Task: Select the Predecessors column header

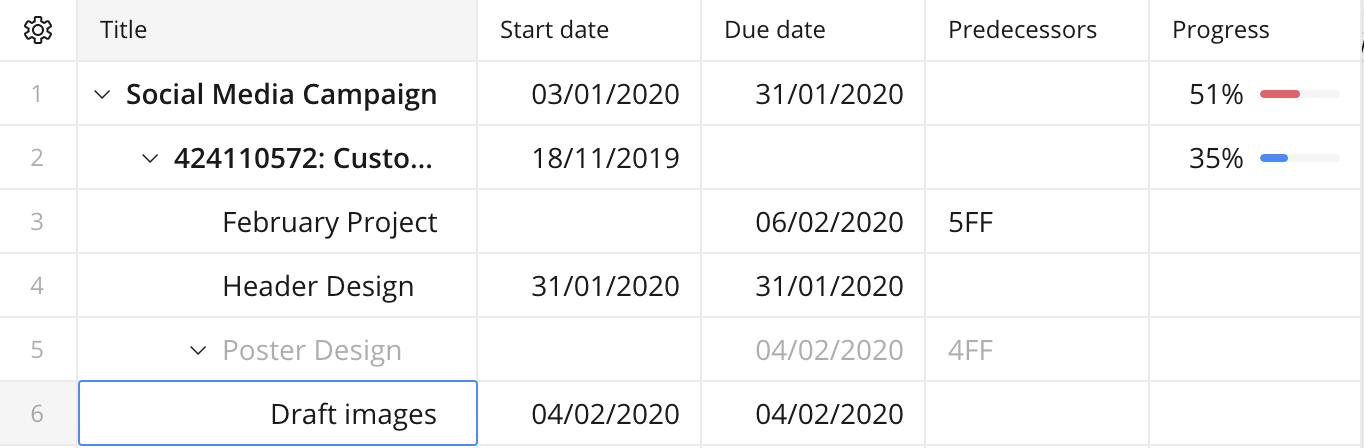Action: click(1022, 30)
